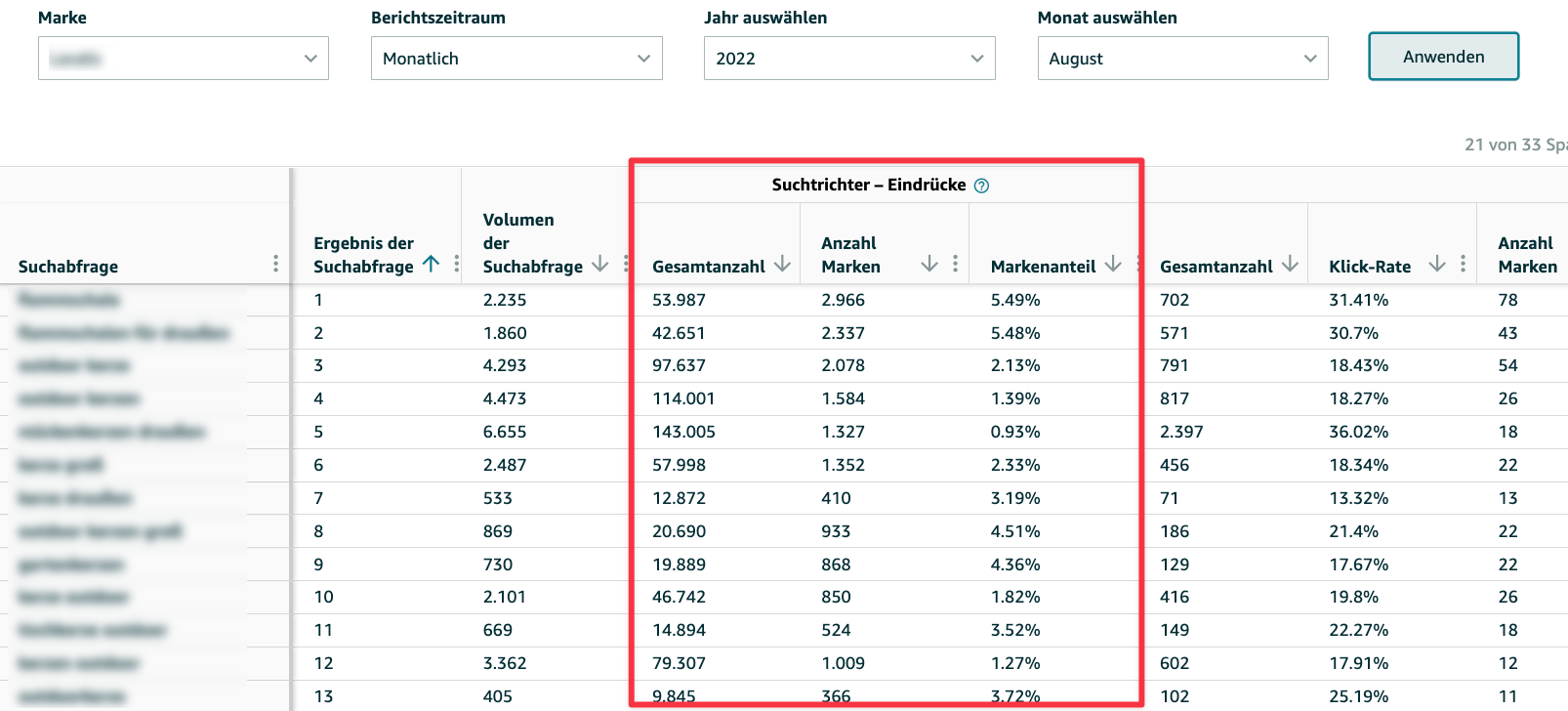Select brand share cell 1.39%
The height and width of the screenshot is (711, 1568).
pyautogui.click(x=1015, y=398)
